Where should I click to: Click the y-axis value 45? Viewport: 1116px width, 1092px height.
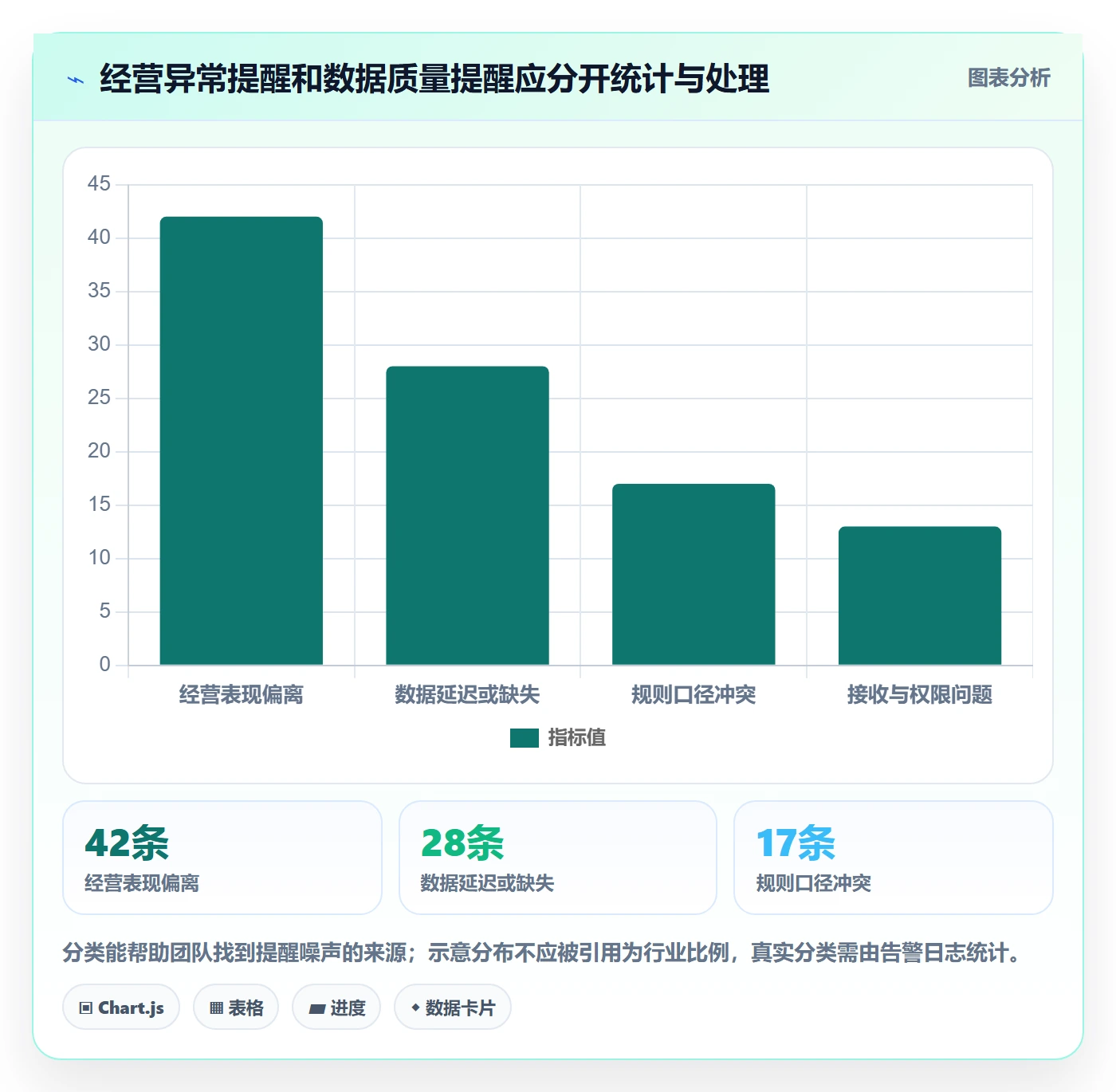coord(99,184)
